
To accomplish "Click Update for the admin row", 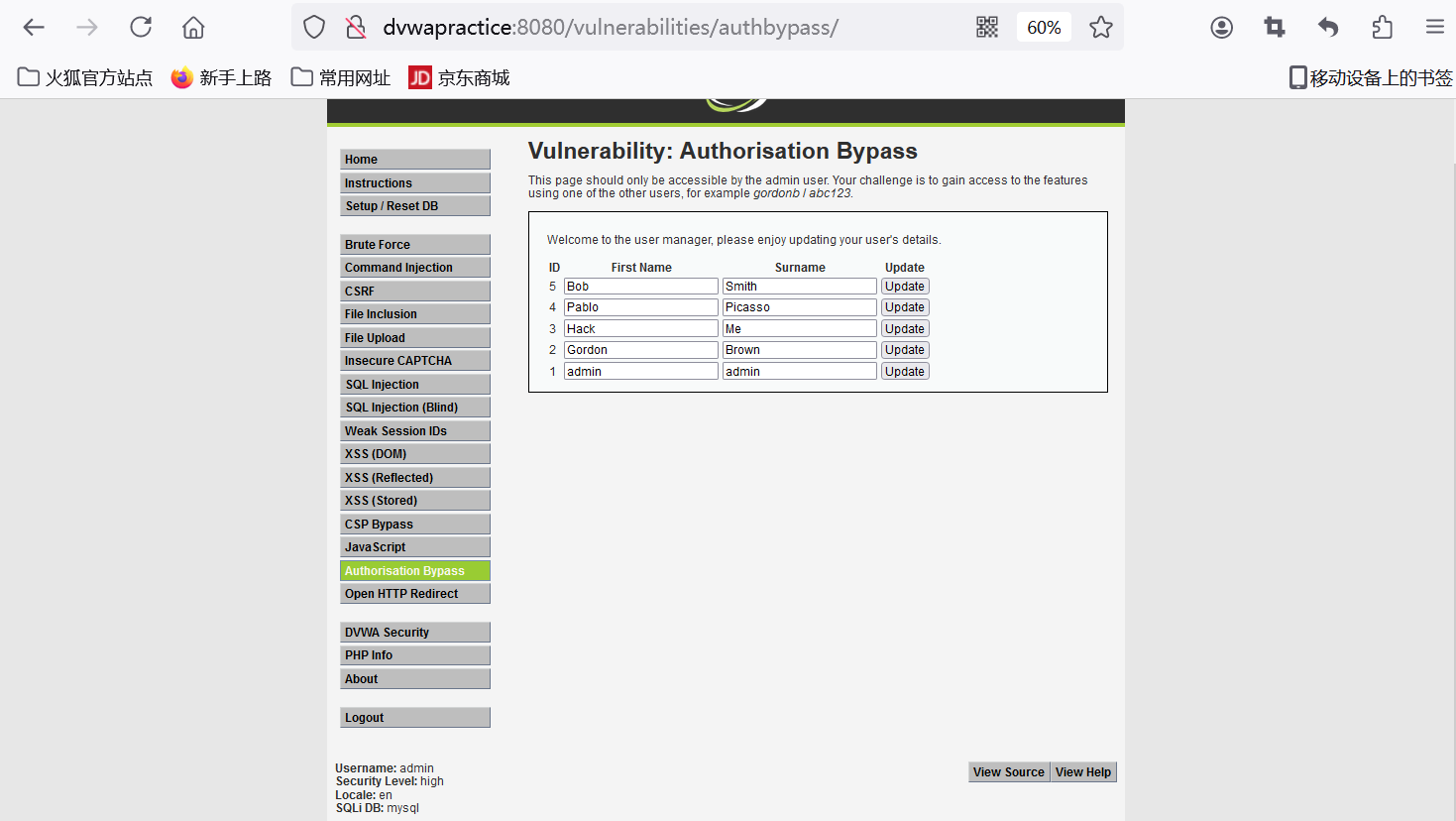I will click(905, 372).
